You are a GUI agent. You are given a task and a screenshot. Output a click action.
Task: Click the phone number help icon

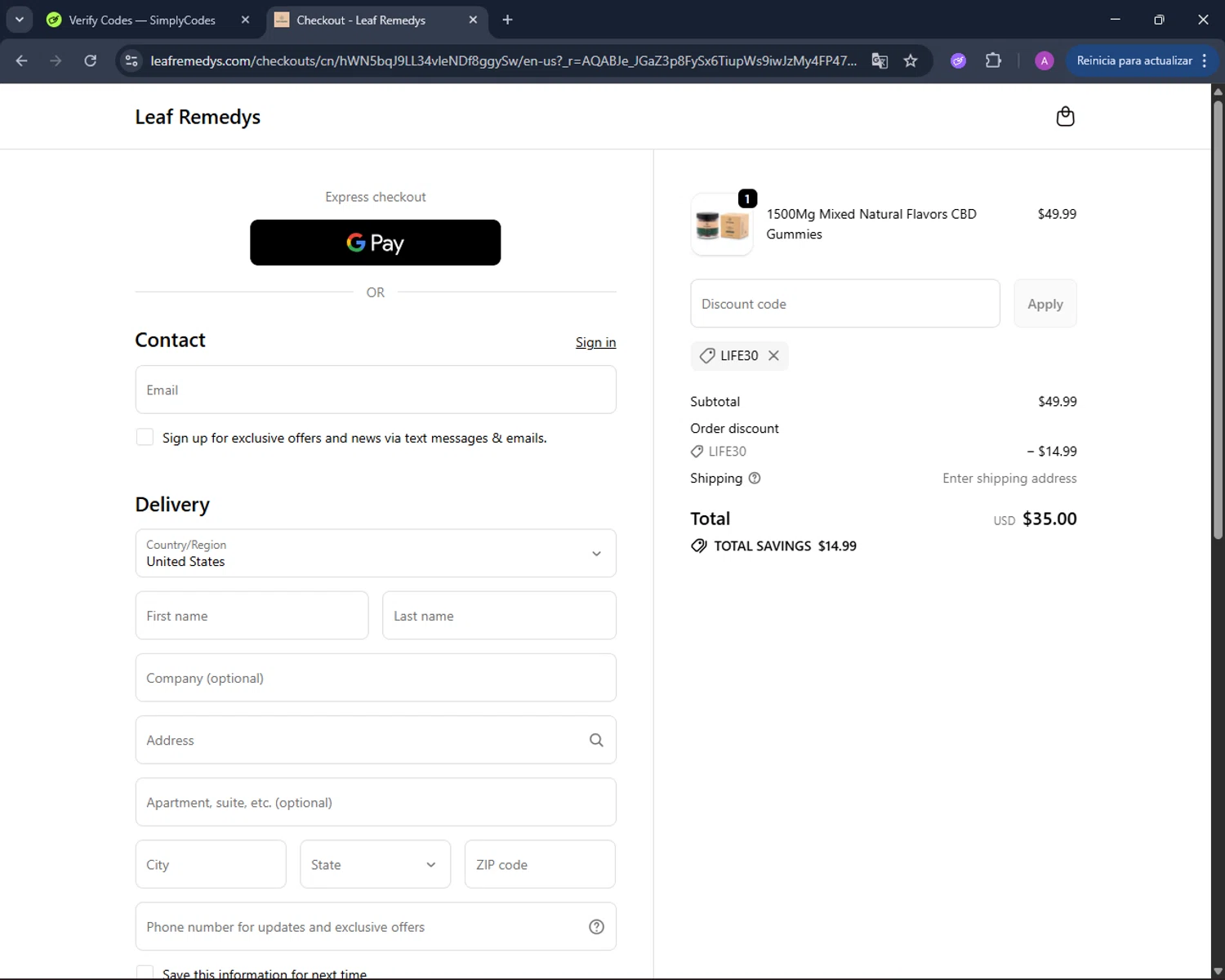(596, 926)
